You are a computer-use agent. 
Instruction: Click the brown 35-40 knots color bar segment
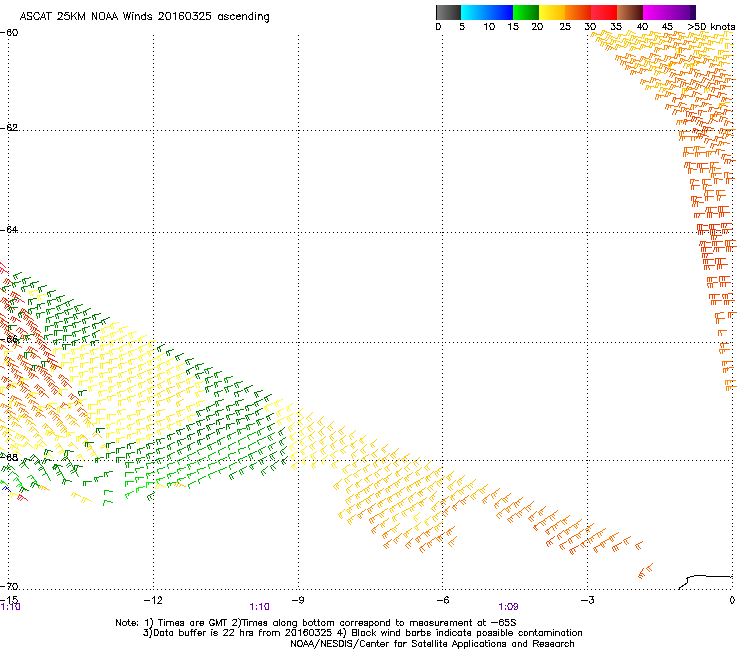click(x=630, y=12)
